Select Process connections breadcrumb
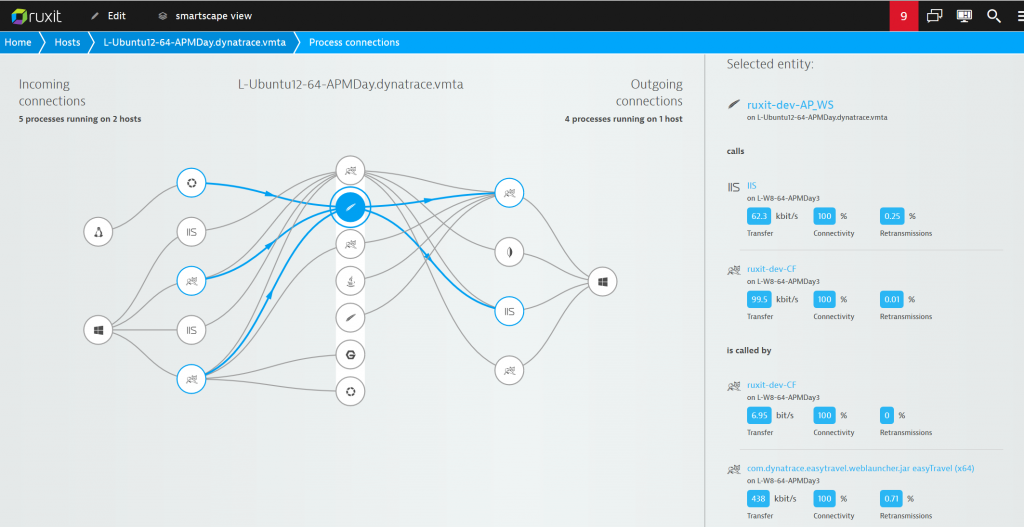 (354, 42)
